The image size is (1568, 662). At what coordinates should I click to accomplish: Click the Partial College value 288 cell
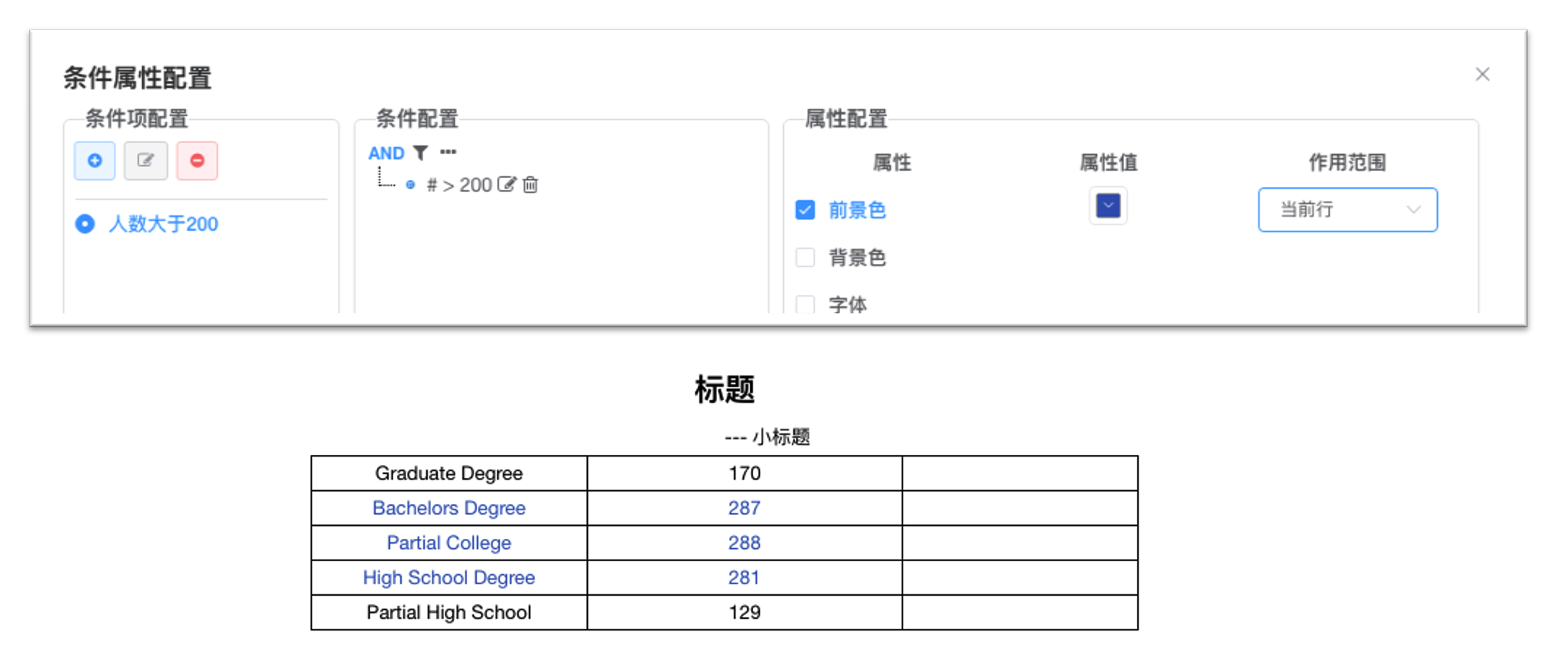(745, 543)
